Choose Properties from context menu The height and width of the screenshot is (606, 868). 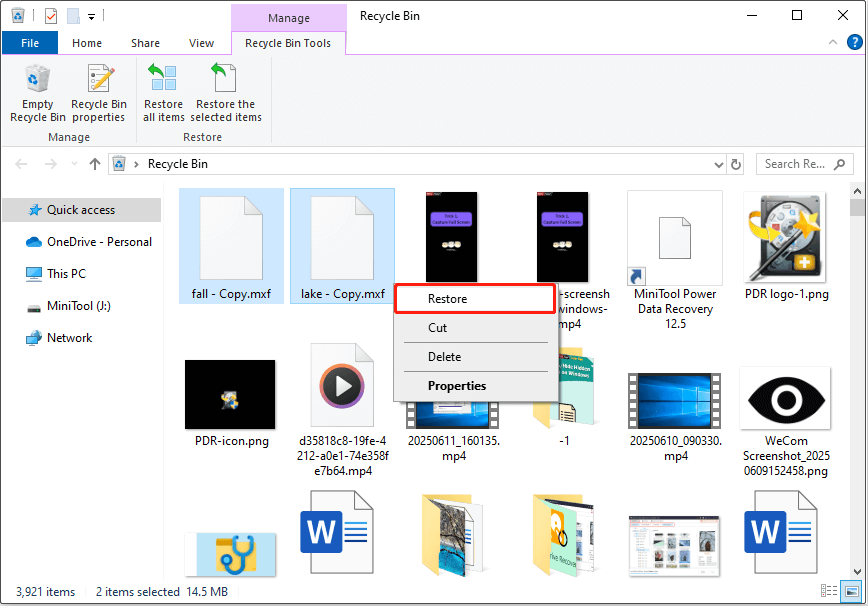(475, 386)
